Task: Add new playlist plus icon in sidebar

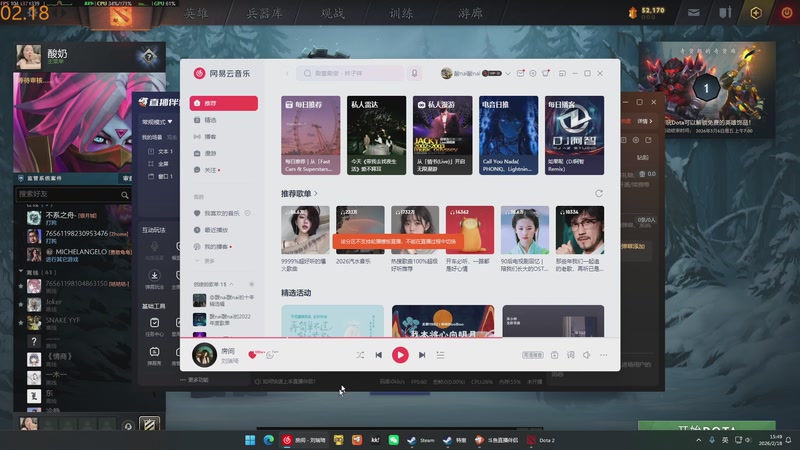Action: tap(251, 284)
